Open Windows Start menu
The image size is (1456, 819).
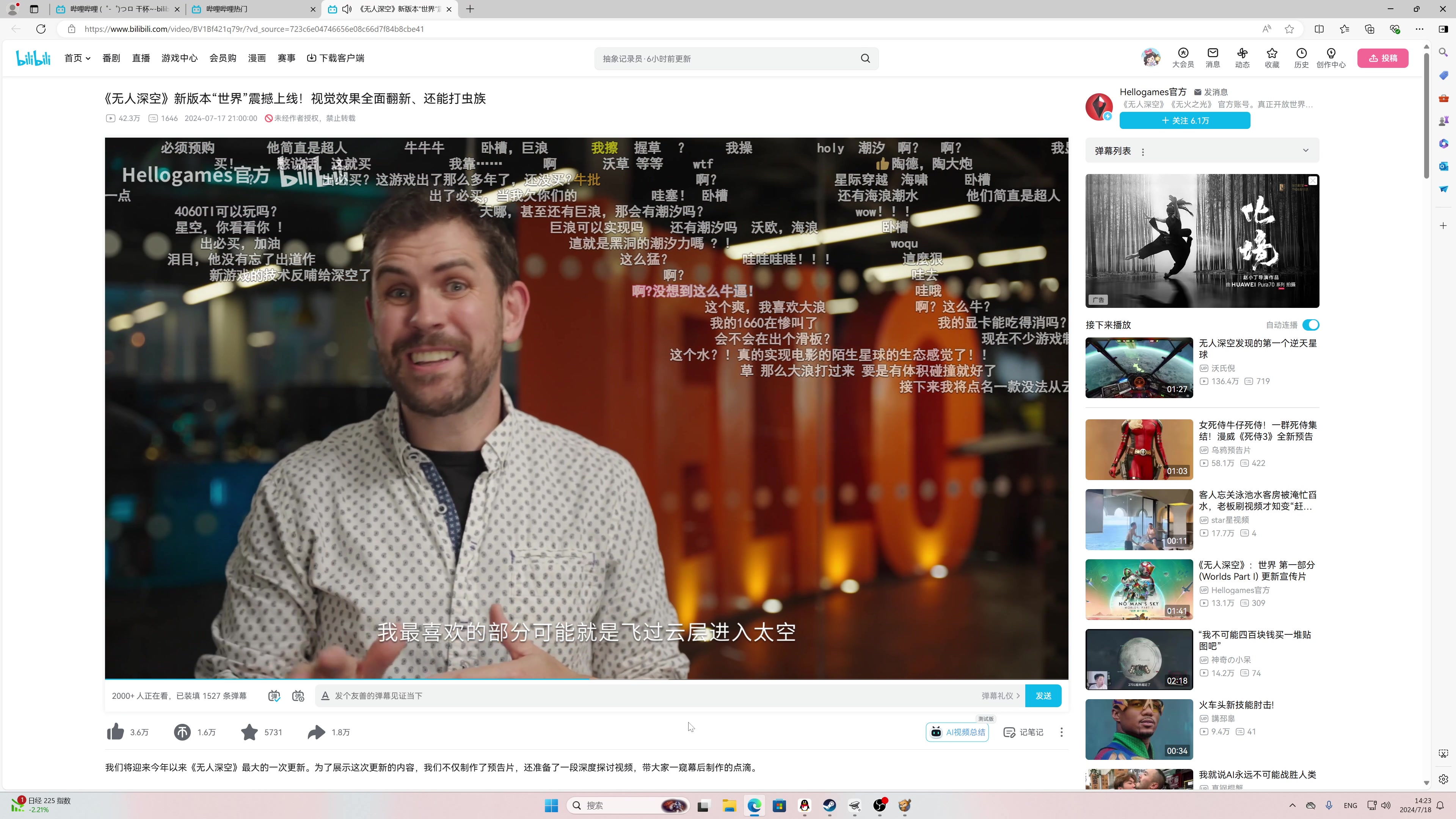[x=551, y=805]
